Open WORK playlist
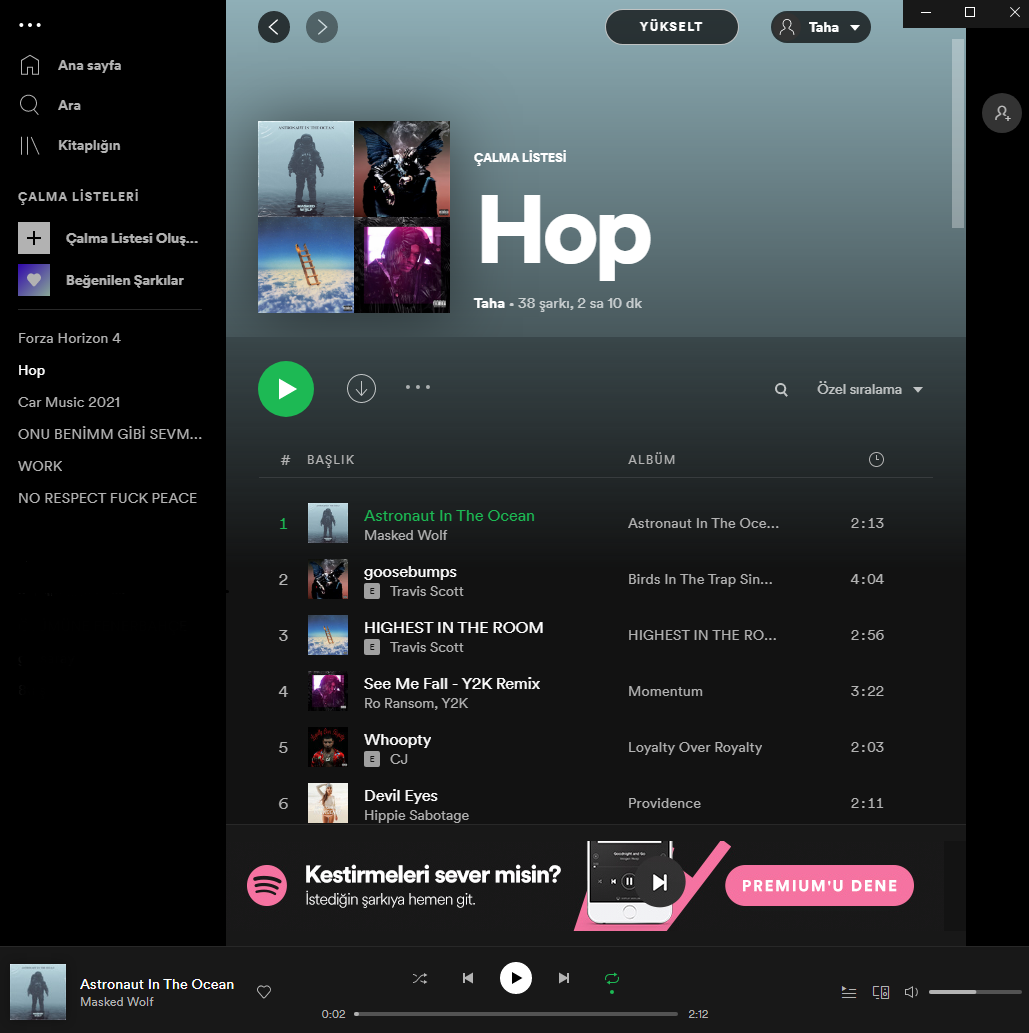Image resolution: width=1029 pixels, height=1033 pixels. coord(40,466)
